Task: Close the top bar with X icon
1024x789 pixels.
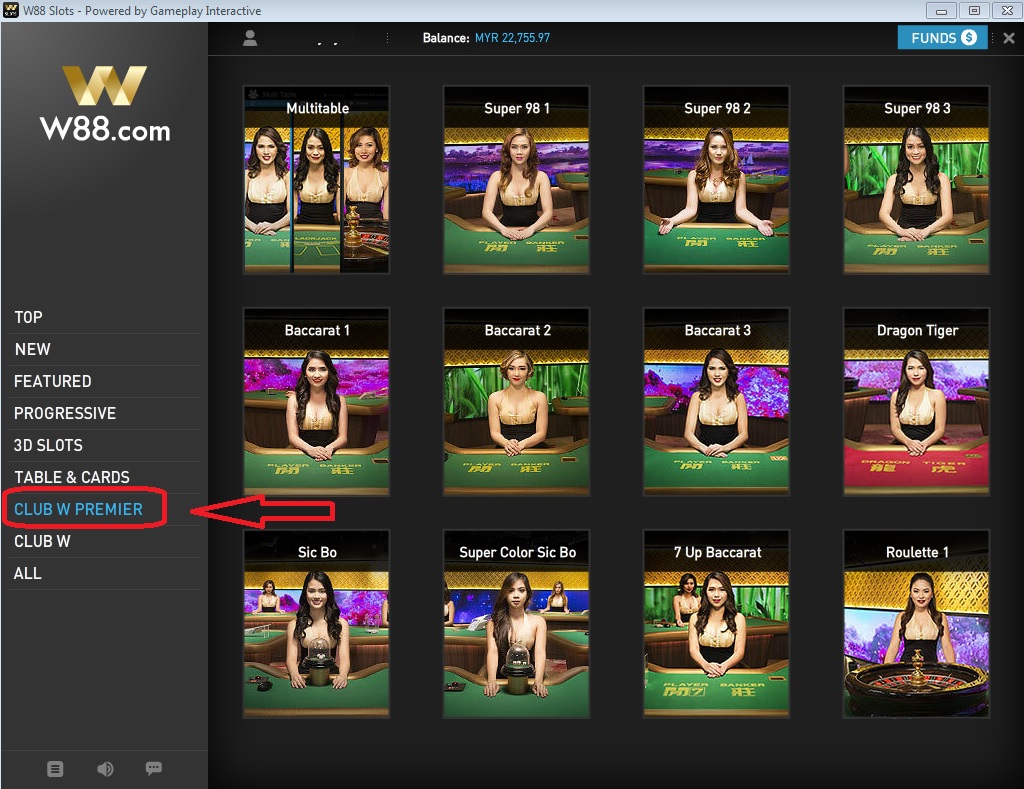Action: (x=1009, y=38)
